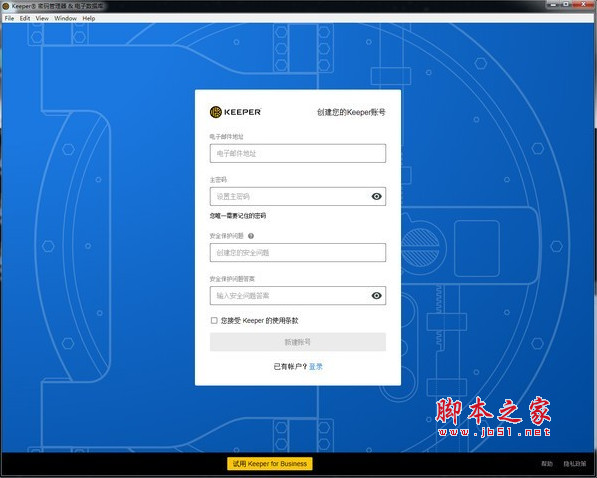This screenshot has width=597, height=478.
Task: Open the Help menu
Action: (89, 18)
